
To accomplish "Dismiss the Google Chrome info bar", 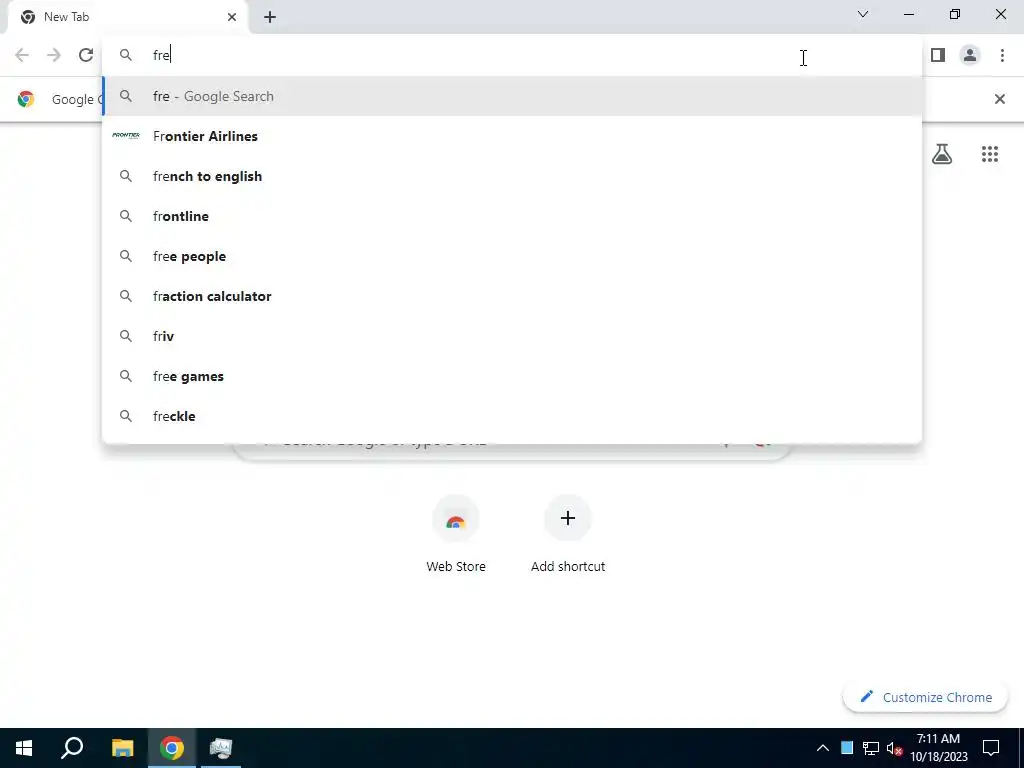I will [999, 99].
